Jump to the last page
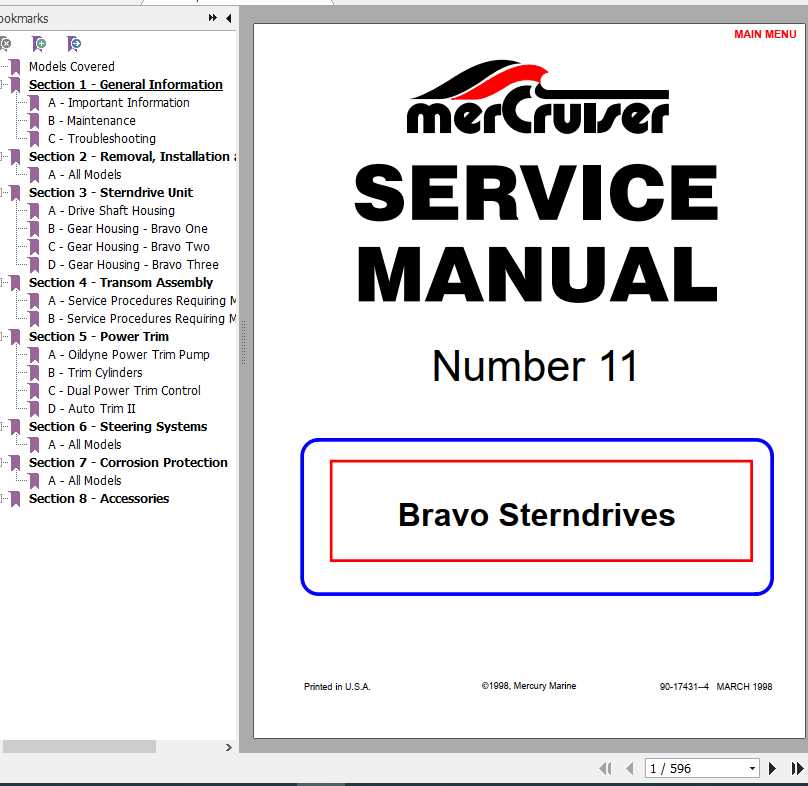The image size is (808, 786). click(x=795, y=768)
